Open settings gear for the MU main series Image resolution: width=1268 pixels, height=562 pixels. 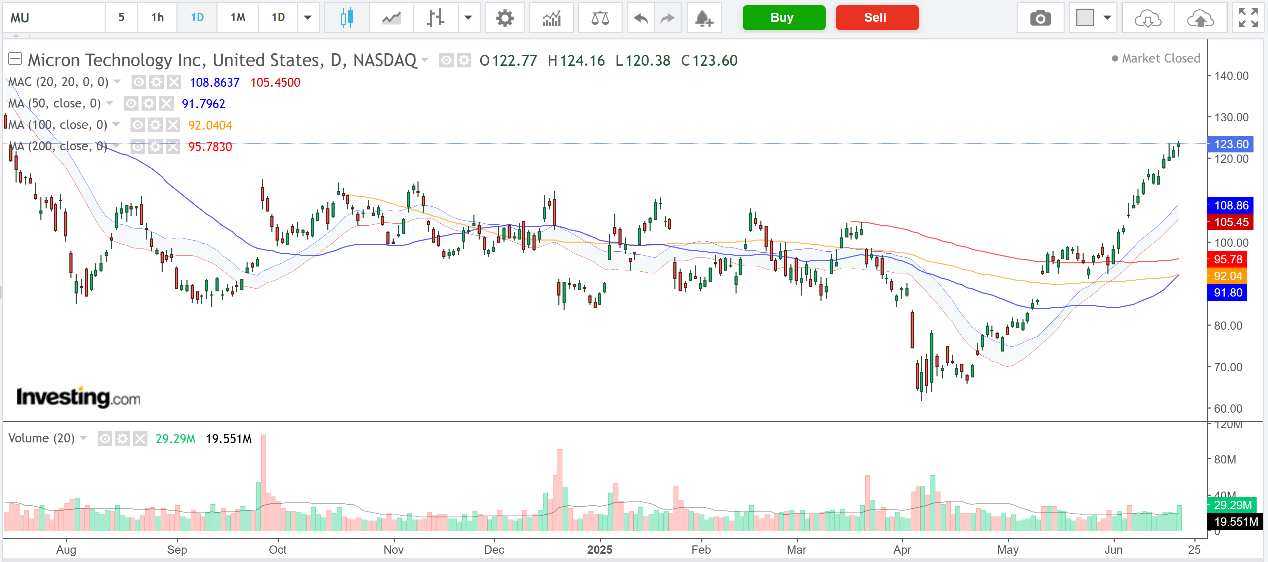[463, 60]
